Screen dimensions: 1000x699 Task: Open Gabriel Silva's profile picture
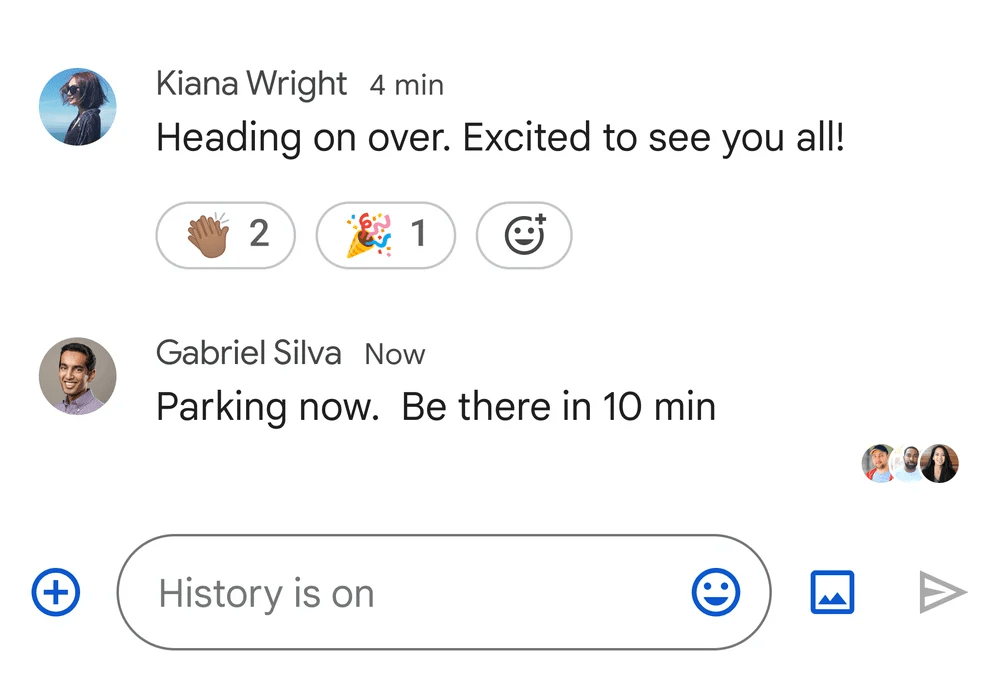[77, 376]
